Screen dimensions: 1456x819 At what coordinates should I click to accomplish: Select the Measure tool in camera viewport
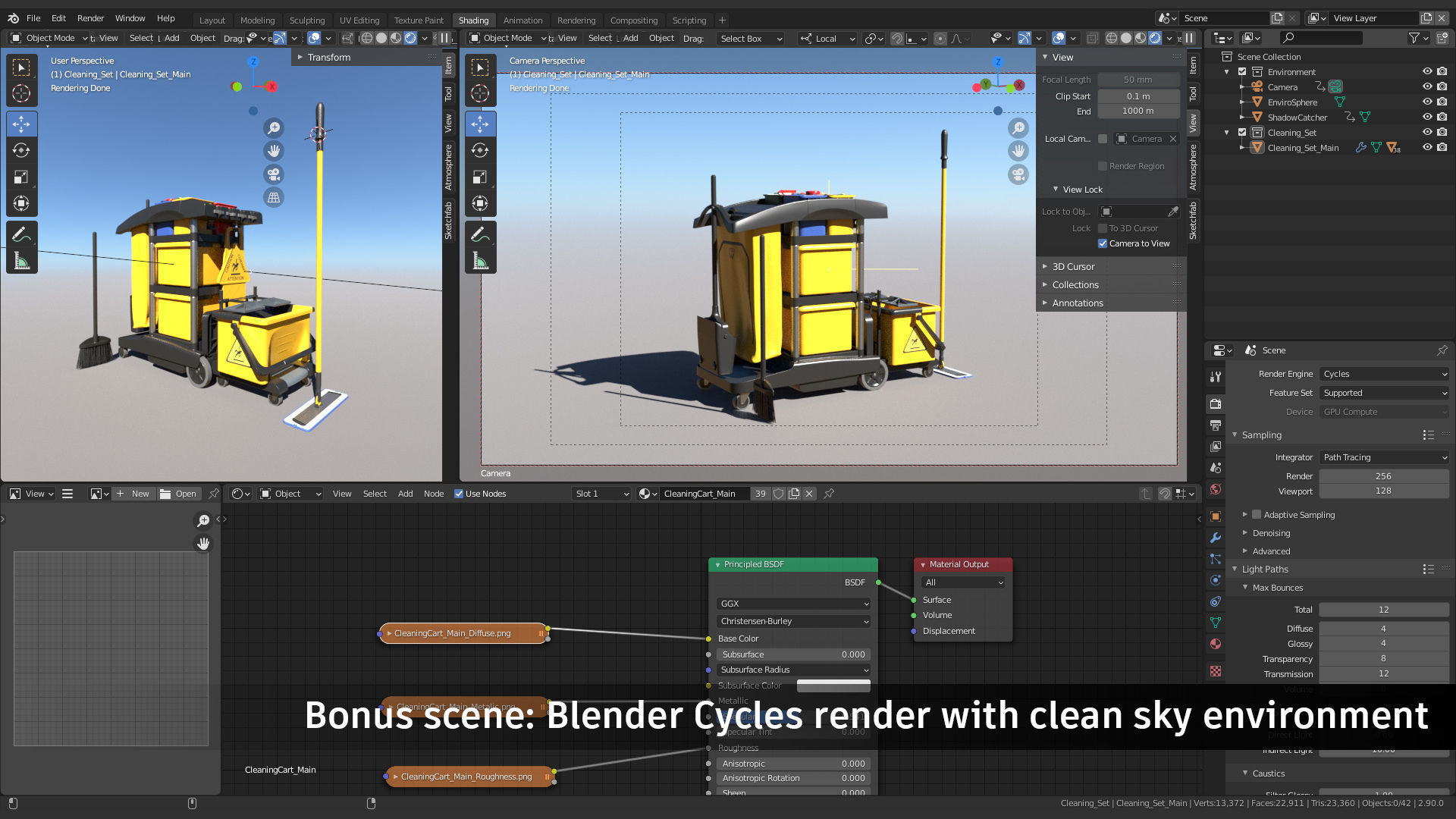[480, 262]
